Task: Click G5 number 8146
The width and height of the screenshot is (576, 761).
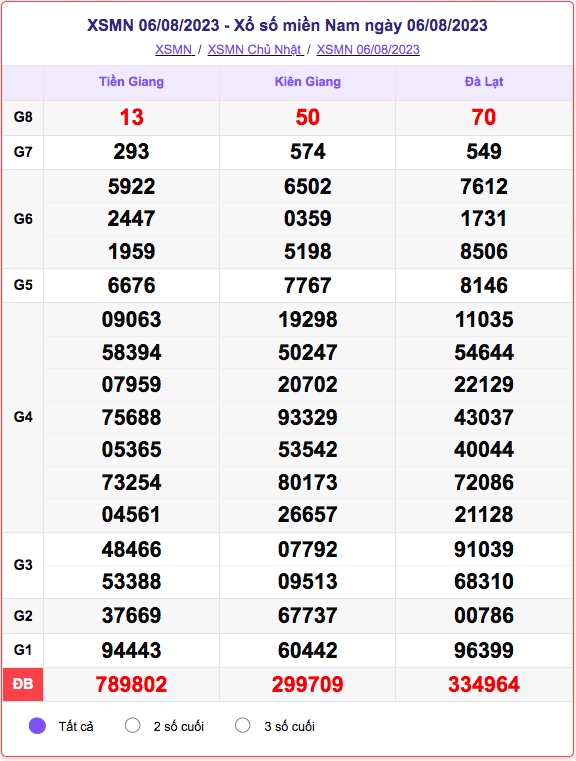Action: pyautogui.click(x=484, y=286)
